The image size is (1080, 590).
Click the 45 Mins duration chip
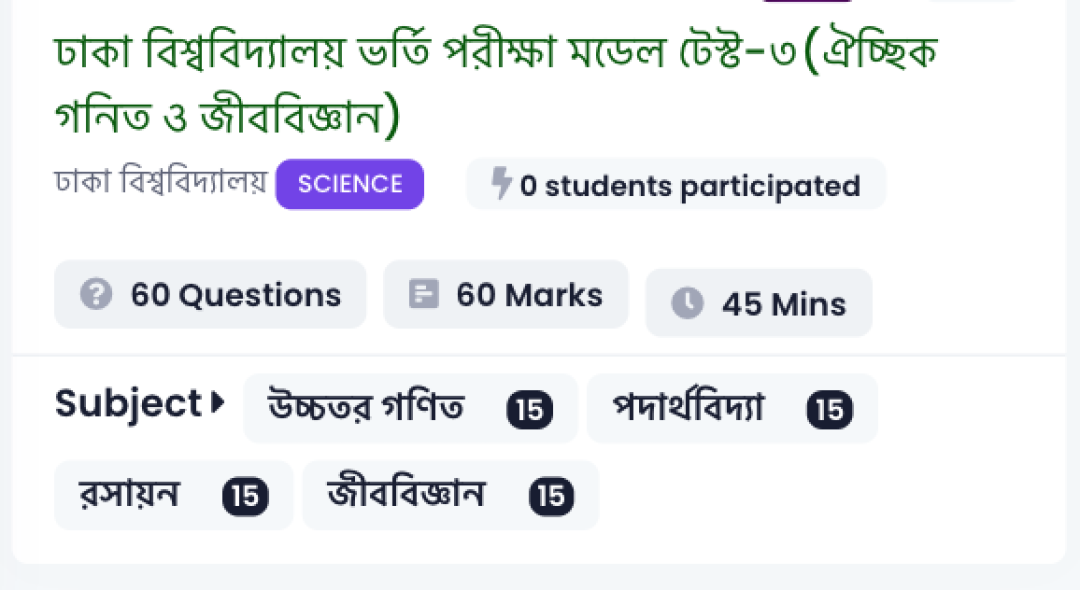pos(758,303)
